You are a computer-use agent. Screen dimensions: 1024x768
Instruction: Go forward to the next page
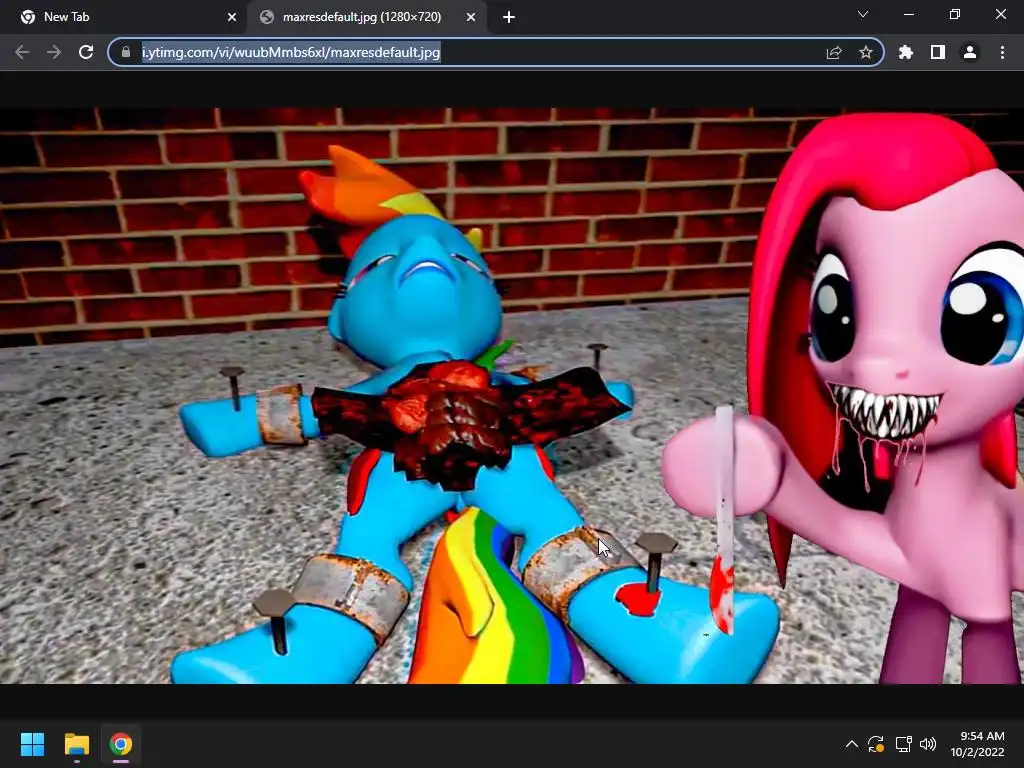click(54, 52)
